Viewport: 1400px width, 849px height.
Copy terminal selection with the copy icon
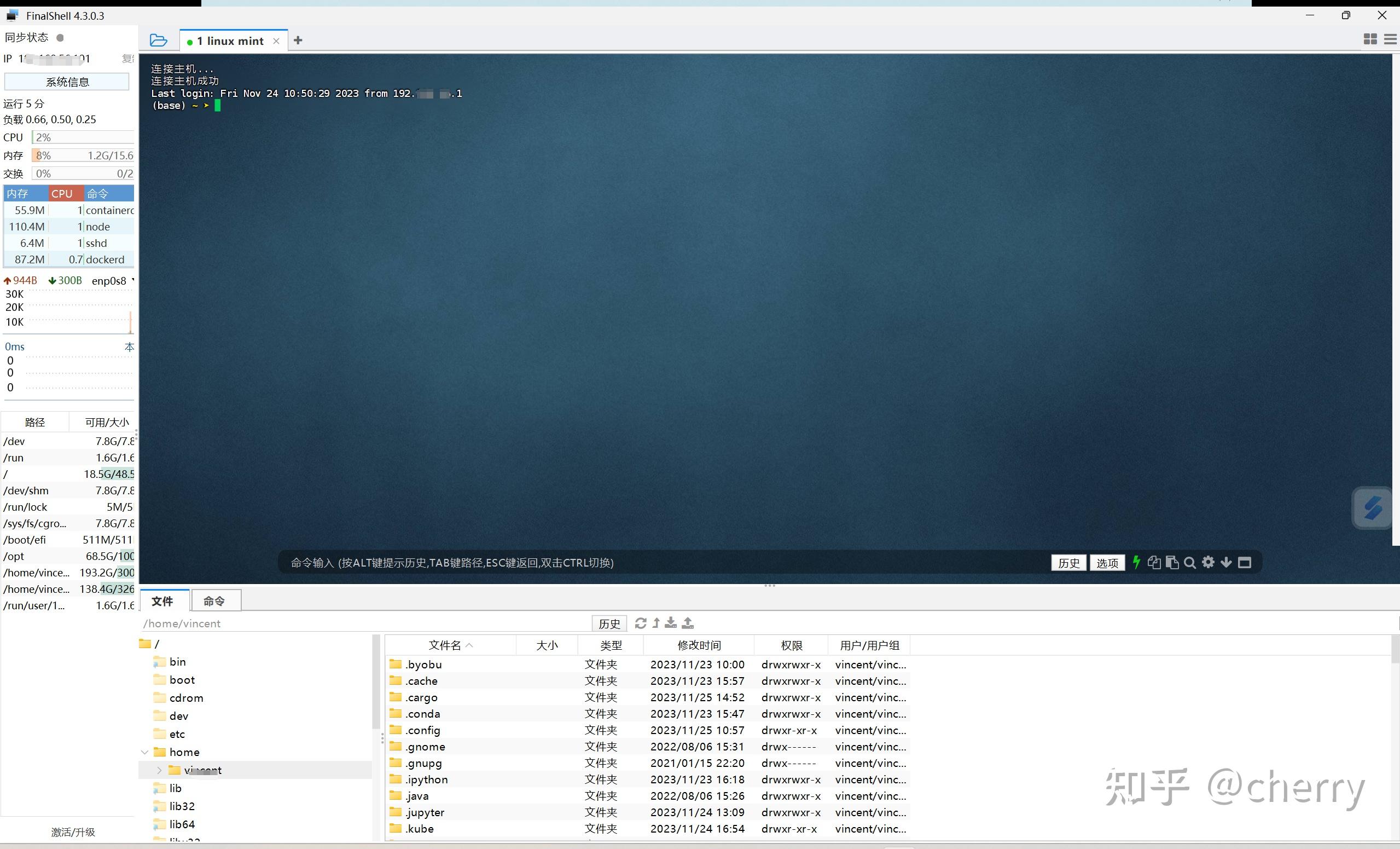coord(1154,562)
